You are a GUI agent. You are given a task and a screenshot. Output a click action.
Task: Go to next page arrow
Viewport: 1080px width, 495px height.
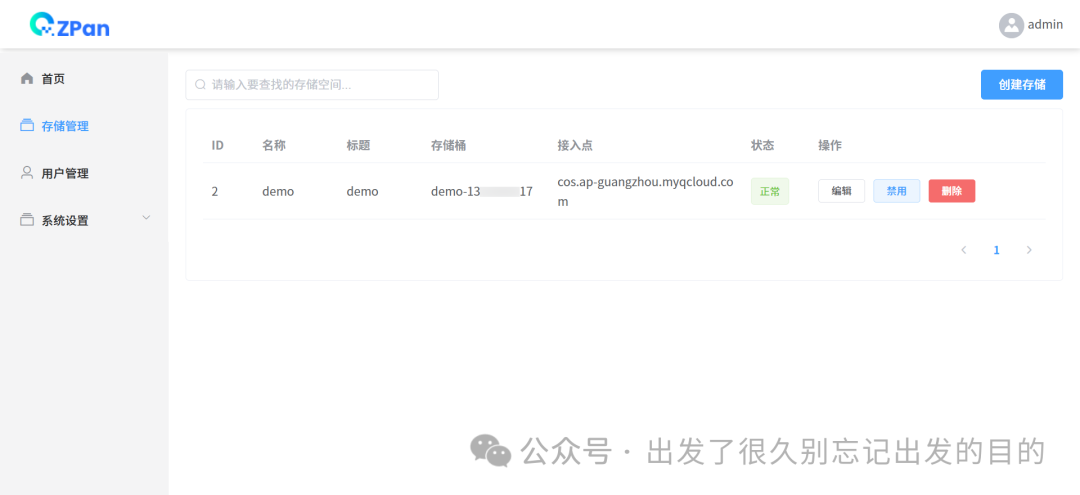[x=1029, y=250]
